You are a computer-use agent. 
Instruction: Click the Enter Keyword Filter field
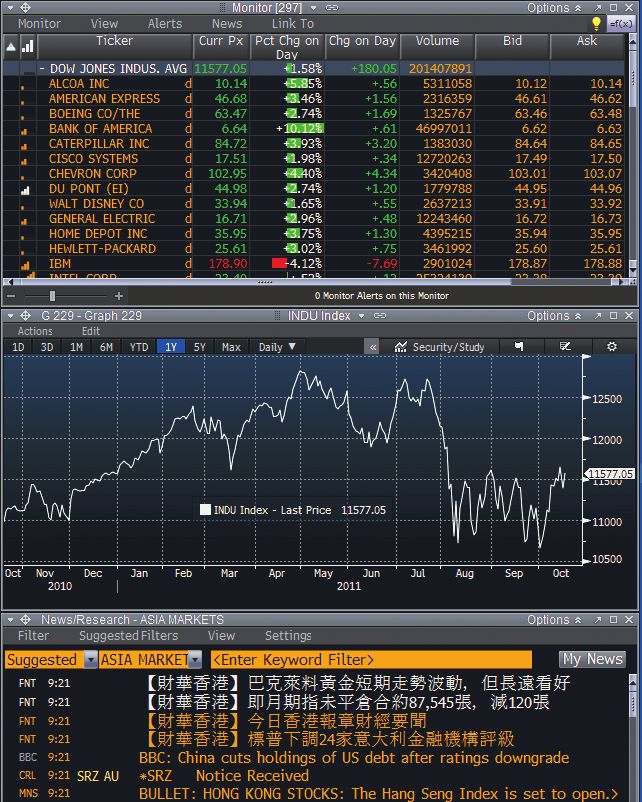coord(371,660)
